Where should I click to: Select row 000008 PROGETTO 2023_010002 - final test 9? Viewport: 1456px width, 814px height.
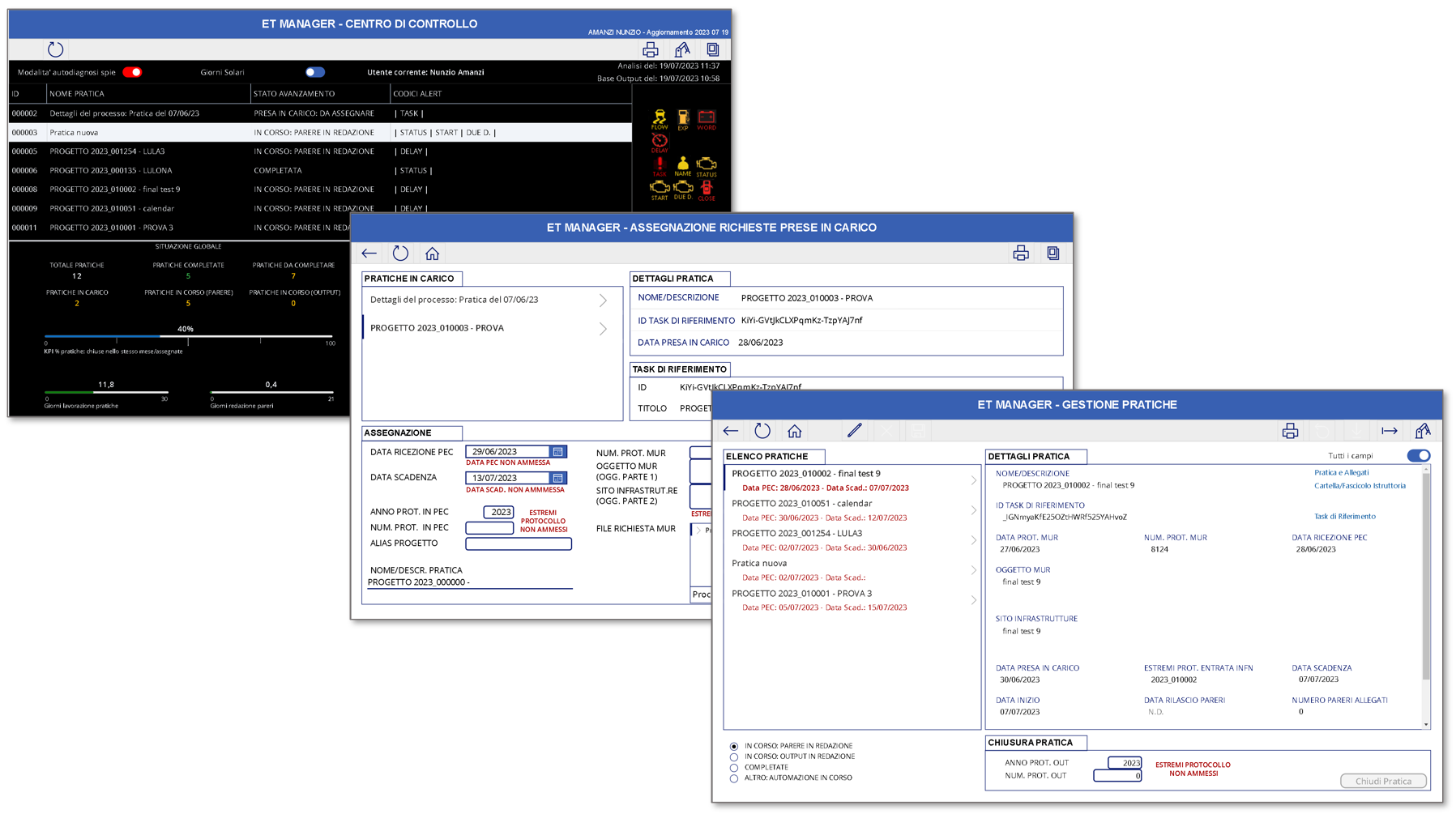[x=320, y=190]
